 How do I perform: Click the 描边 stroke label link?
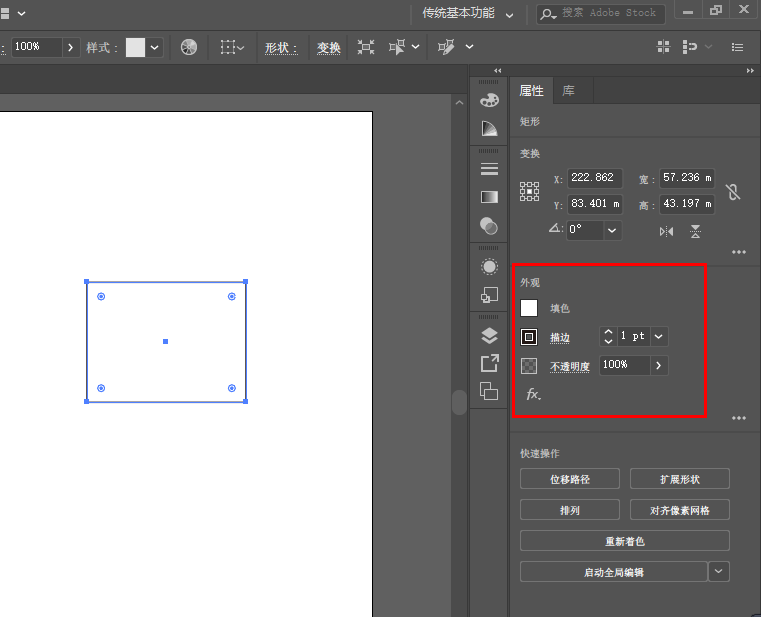click(x=560, y=337)
